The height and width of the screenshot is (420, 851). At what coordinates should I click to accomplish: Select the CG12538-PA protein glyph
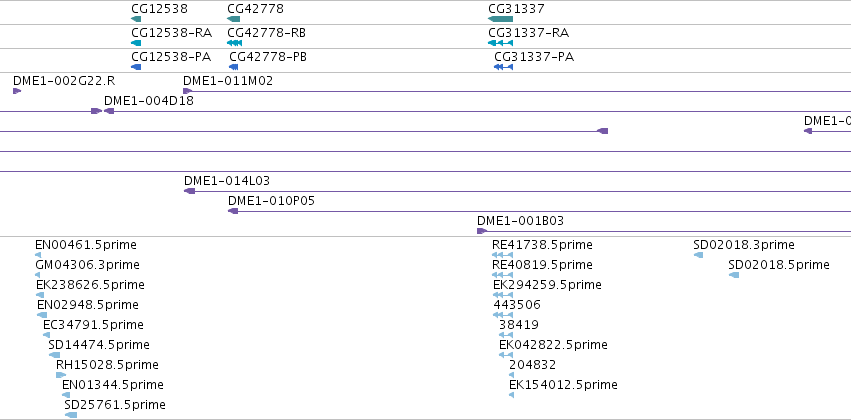136,67
